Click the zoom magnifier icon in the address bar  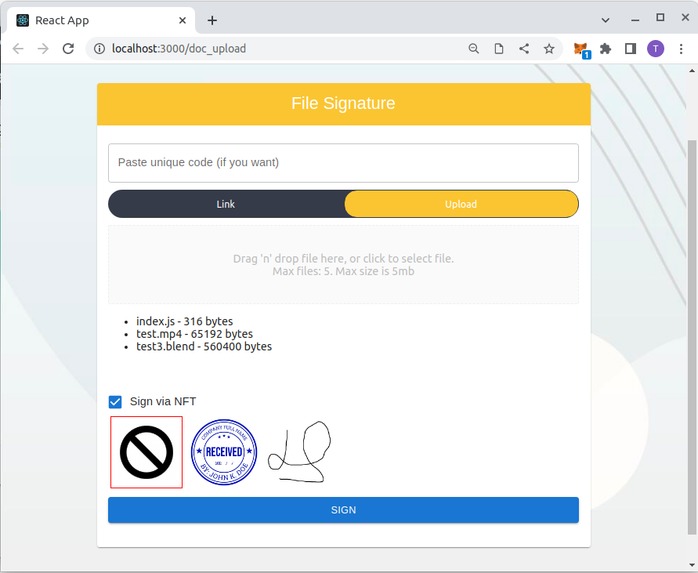[x=474, y=49]
